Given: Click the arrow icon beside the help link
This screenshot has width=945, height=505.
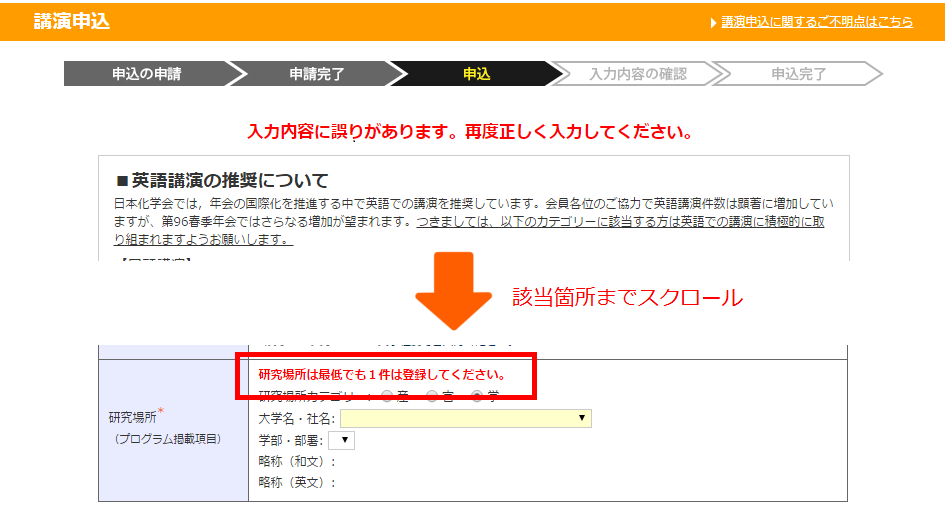Looking at the screenshot, I should 713,22.
